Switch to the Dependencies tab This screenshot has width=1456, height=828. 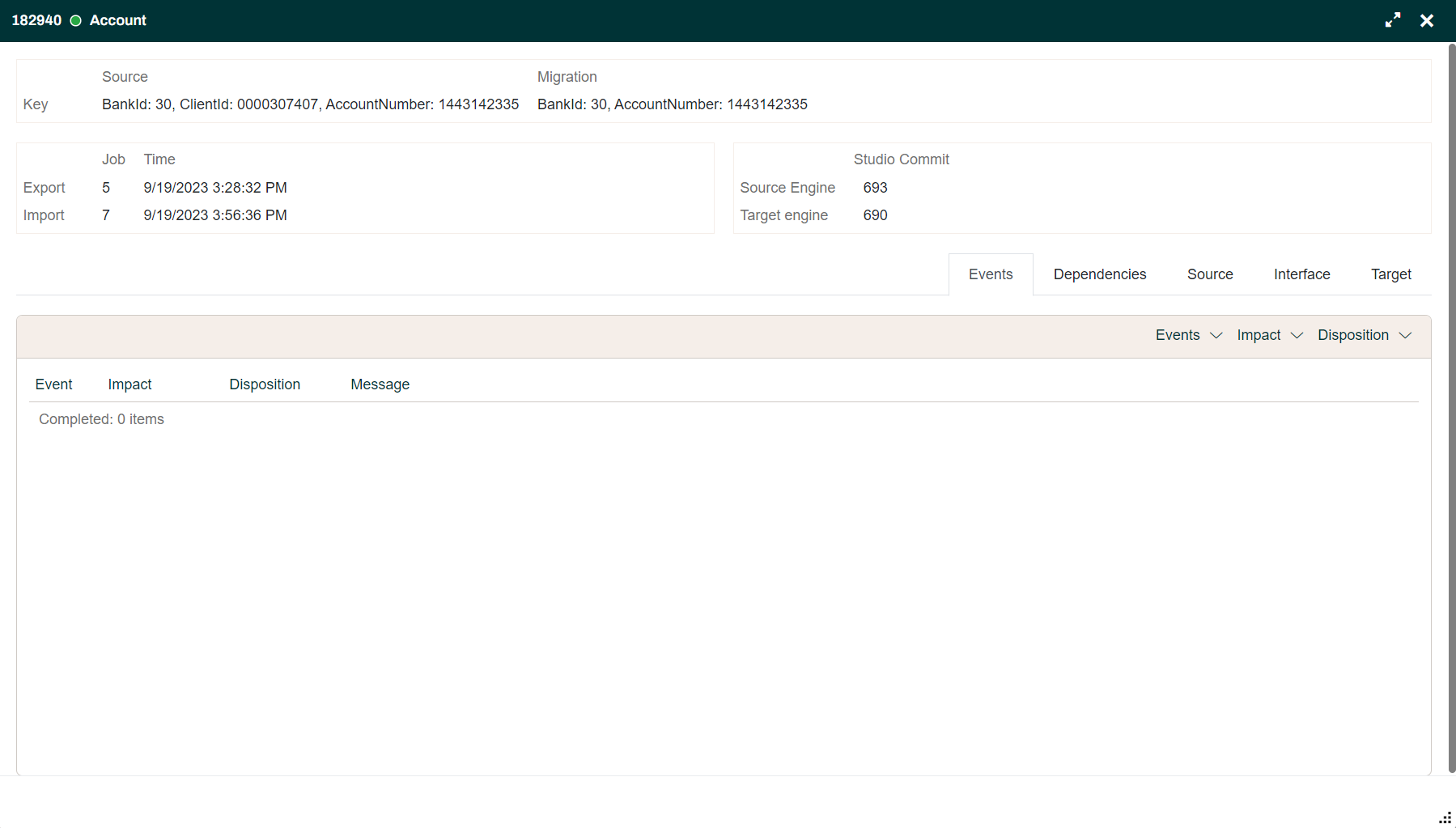click(1099, 274)
